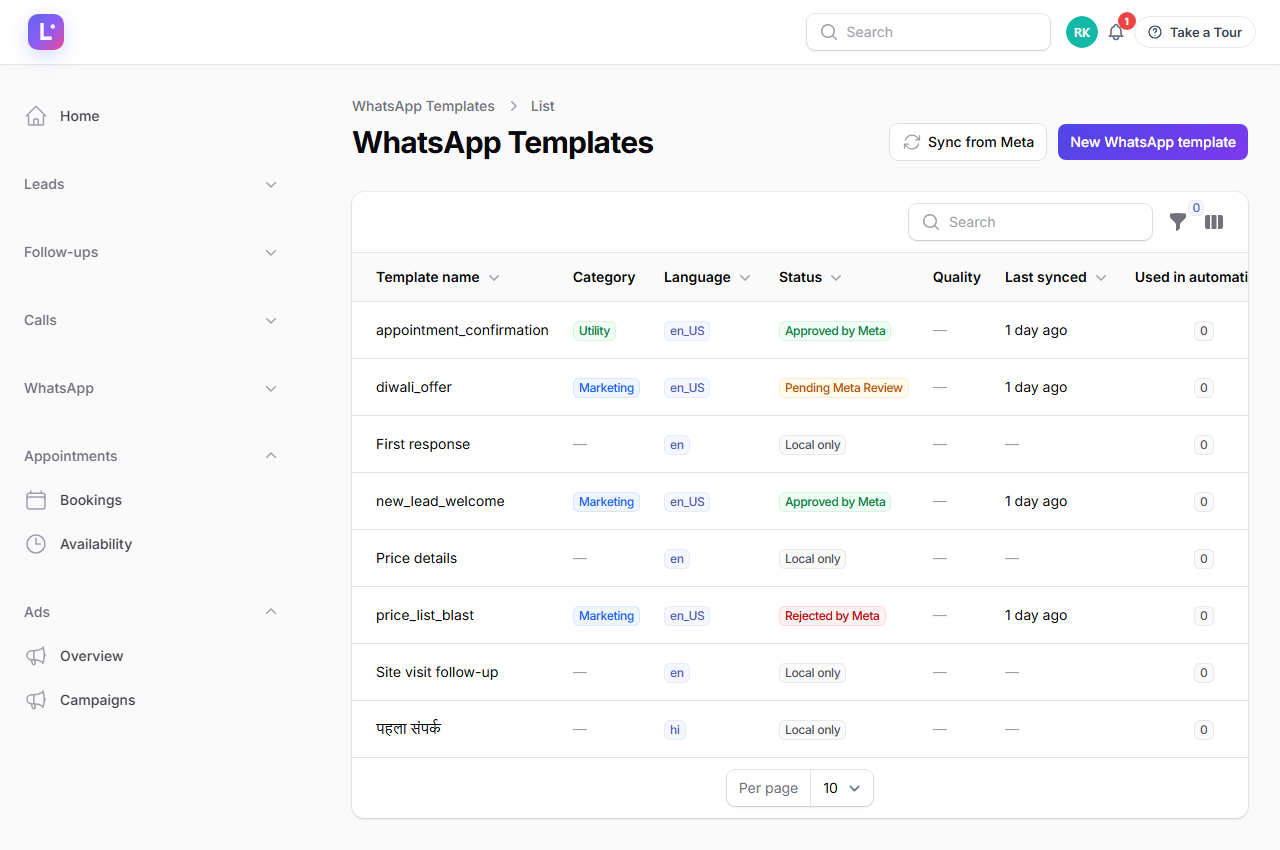The image size is (1280, 850).
Task: Click the Overview megaphone icon
Action: coord(36,656)
